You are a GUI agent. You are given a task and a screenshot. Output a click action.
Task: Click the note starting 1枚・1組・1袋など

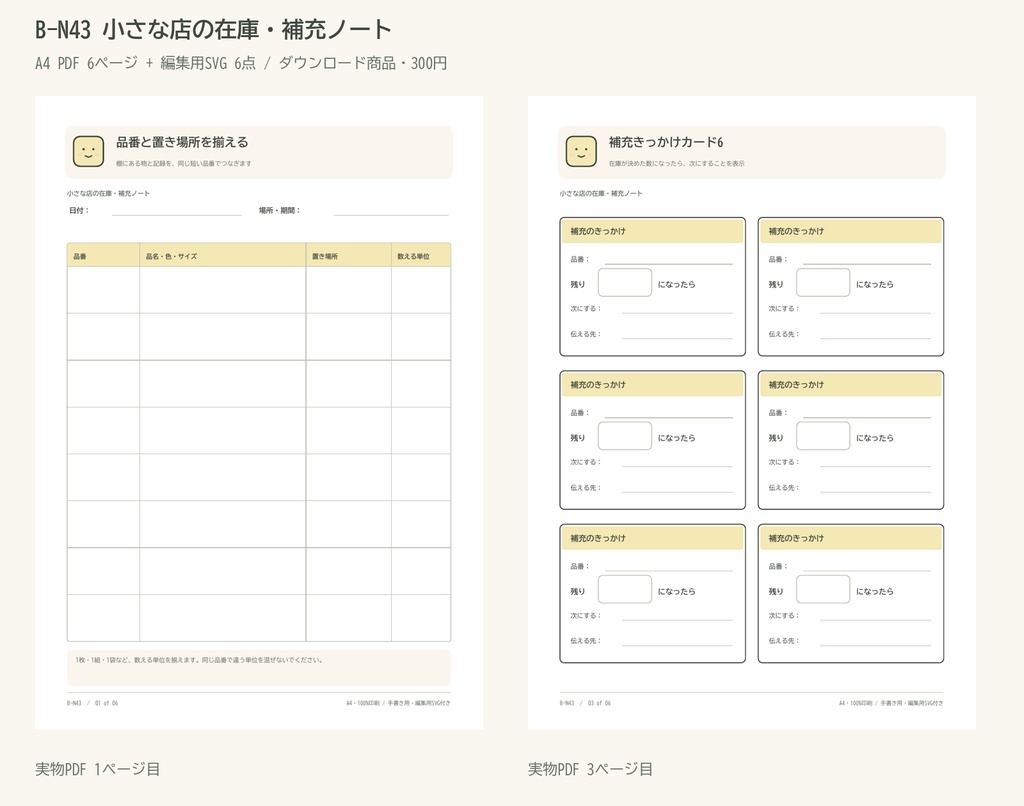[199, 660]
